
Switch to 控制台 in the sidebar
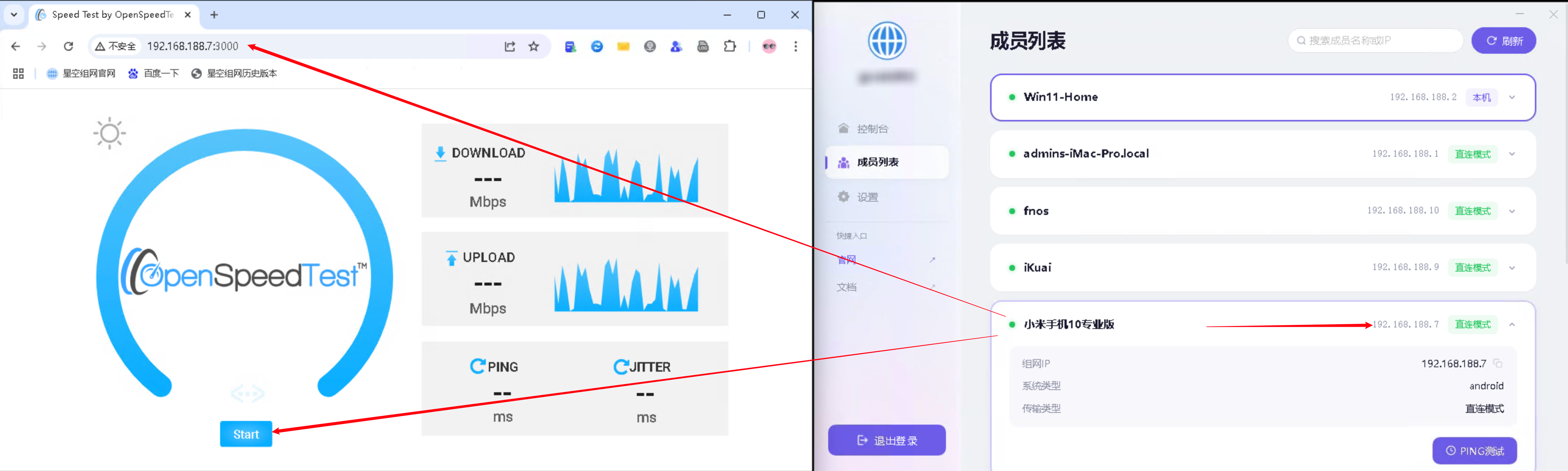pos(872,128)
